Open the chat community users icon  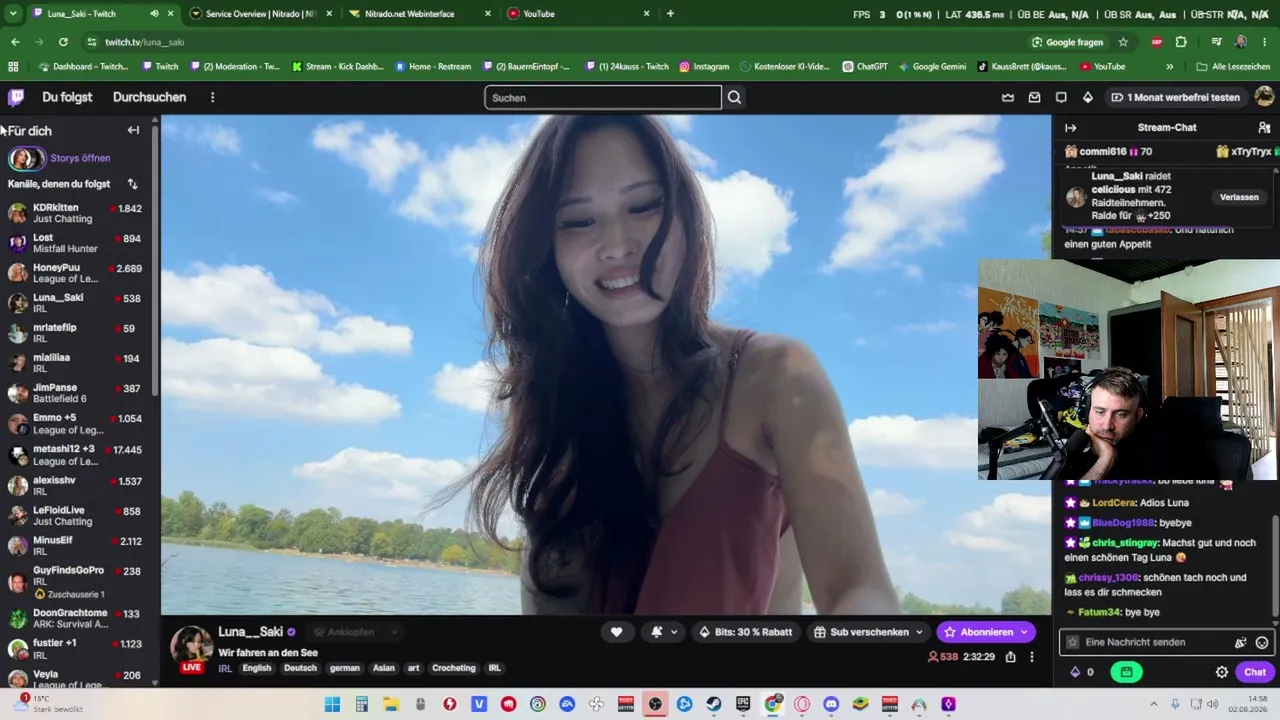click(x=1264, y=128)
